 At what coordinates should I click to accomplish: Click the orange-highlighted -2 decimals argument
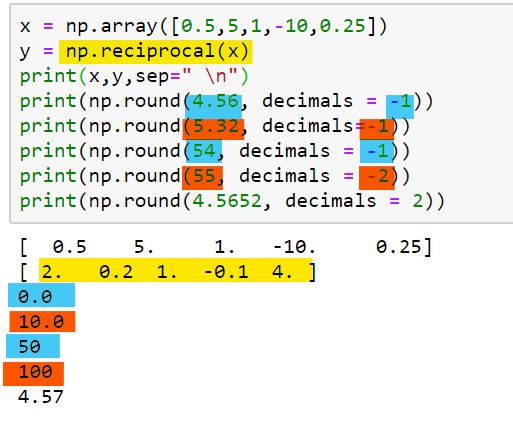click(x=377, y=177)
